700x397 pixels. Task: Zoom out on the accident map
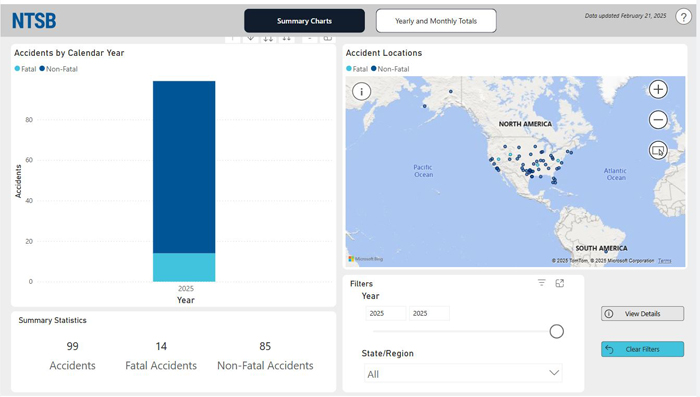click(x=658, y=120)
